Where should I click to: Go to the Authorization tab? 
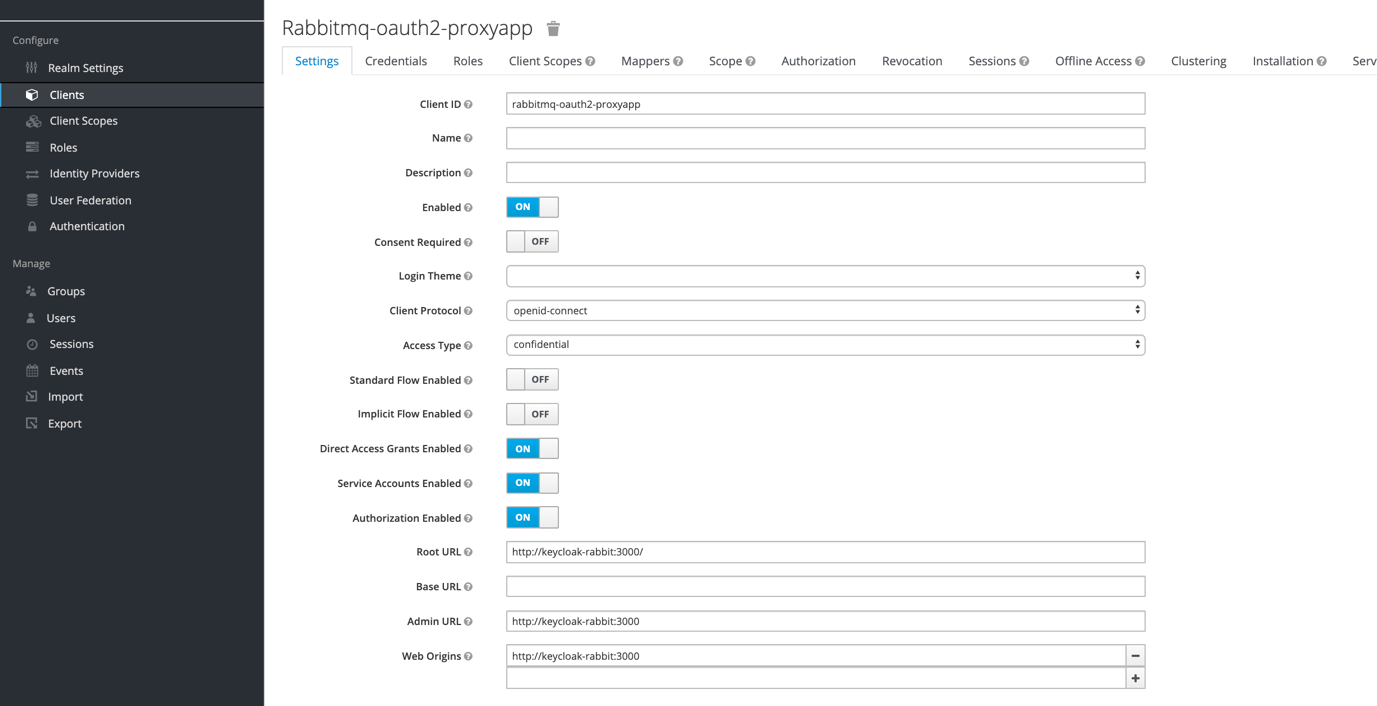click(818, 61)
